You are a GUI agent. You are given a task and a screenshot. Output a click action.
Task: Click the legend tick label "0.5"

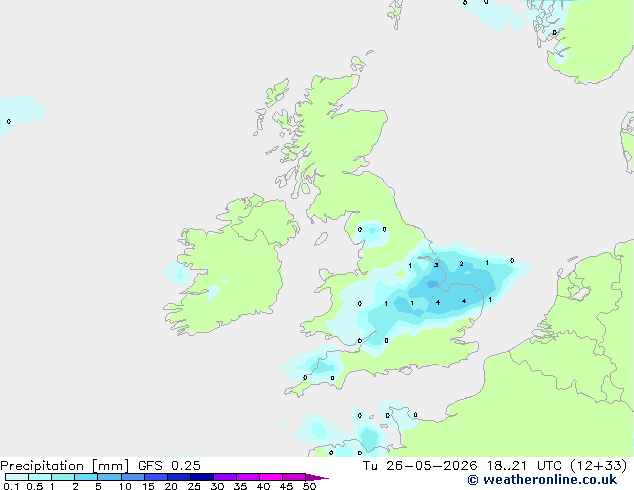[35, 486]
